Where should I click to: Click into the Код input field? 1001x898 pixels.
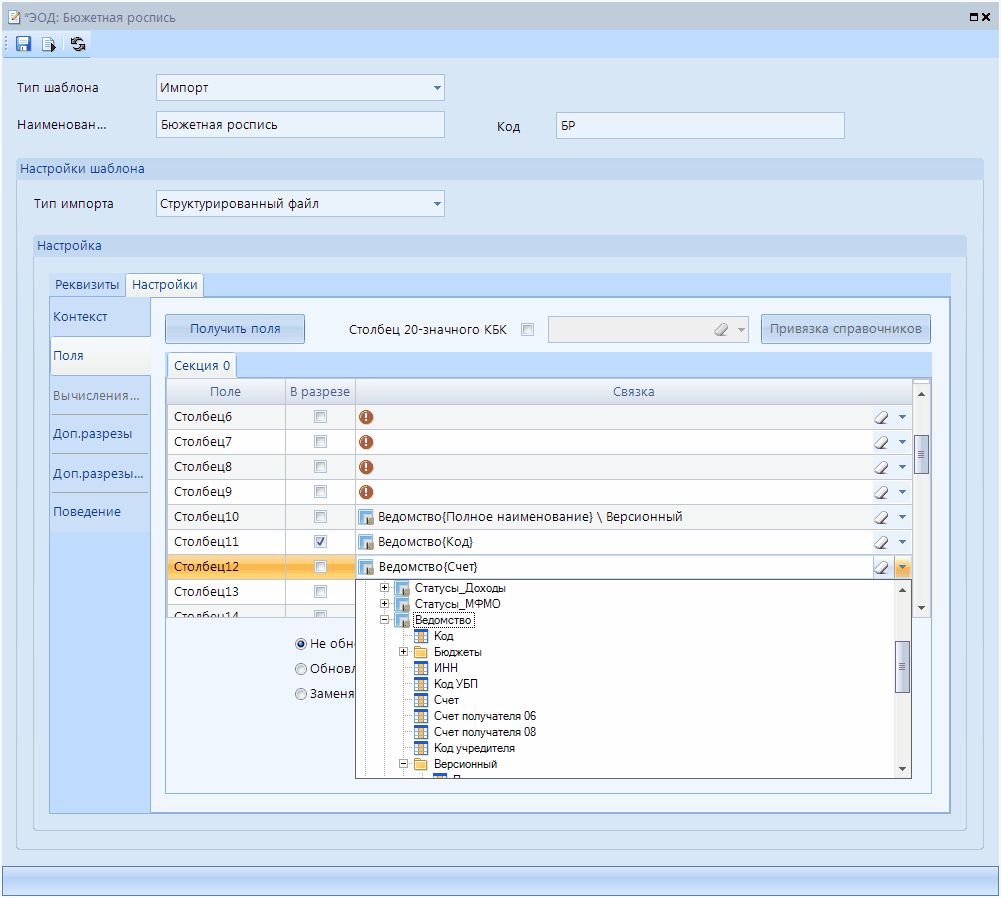tap(699, 126)
